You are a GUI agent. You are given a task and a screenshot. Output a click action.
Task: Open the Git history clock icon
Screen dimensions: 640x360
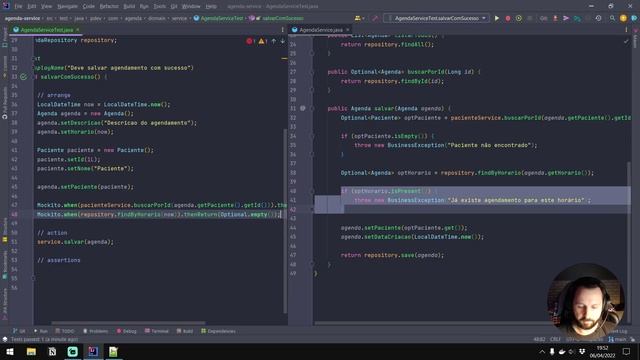pos(598,18)
